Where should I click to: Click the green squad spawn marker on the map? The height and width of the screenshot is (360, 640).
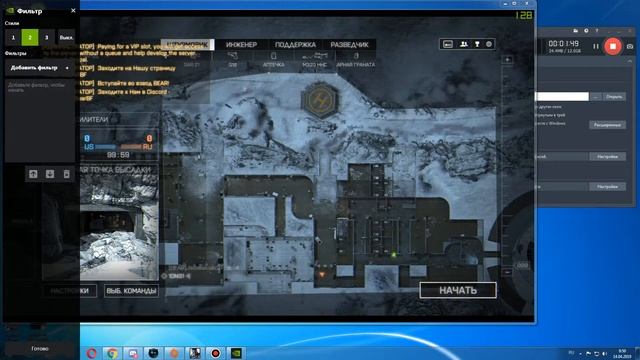pyautogui.click(x=394, y=255)
